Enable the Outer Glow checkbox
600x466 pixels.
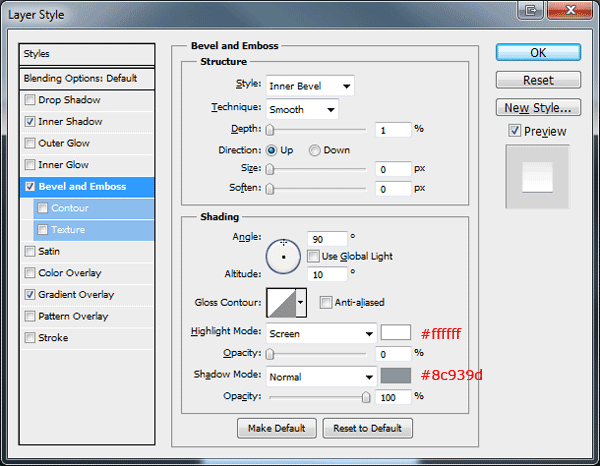[30, 143]
